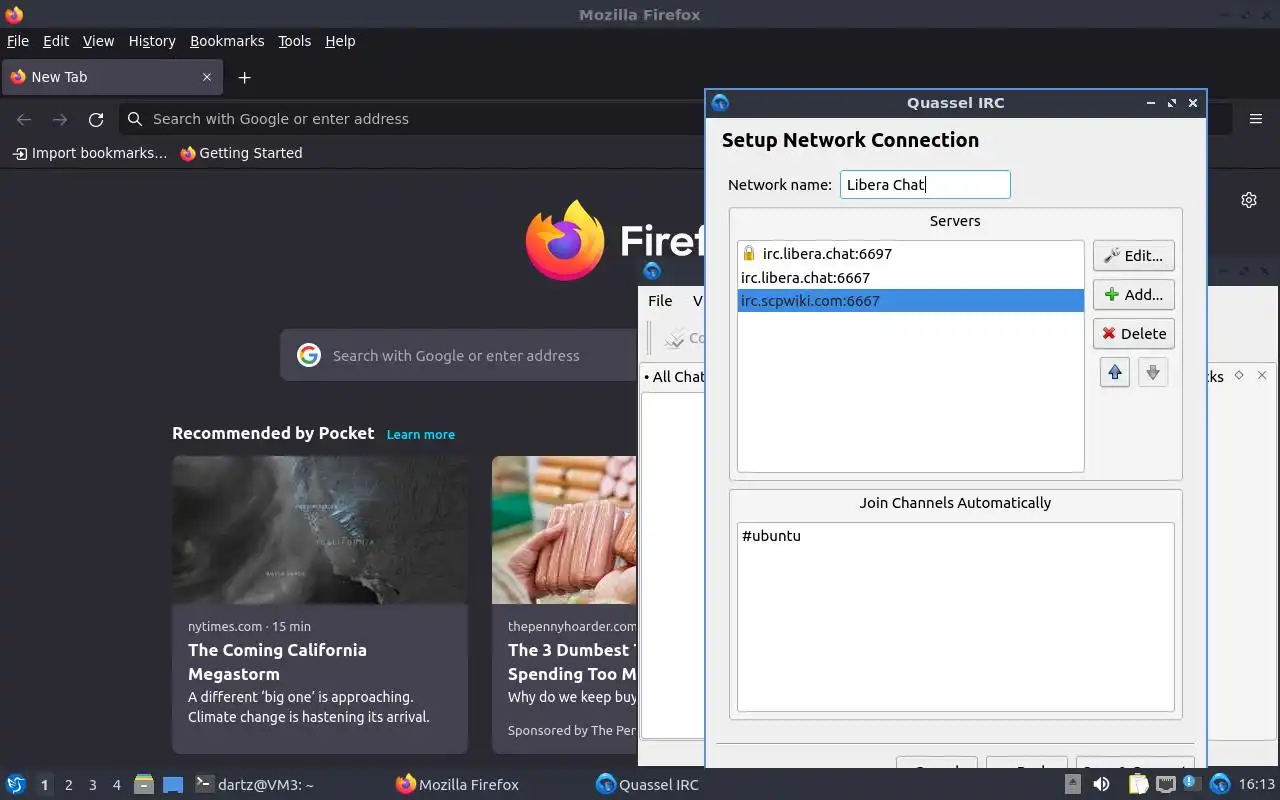This screenshot has height=800, width=1280.
Task: Delete the selected server
Action: 1133,334
